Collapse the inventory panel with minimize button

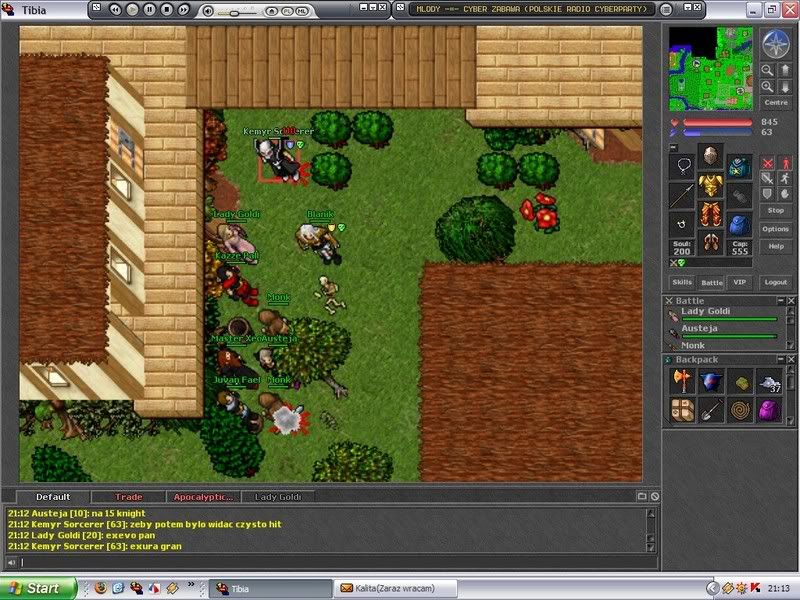click(x=673, y=147)
